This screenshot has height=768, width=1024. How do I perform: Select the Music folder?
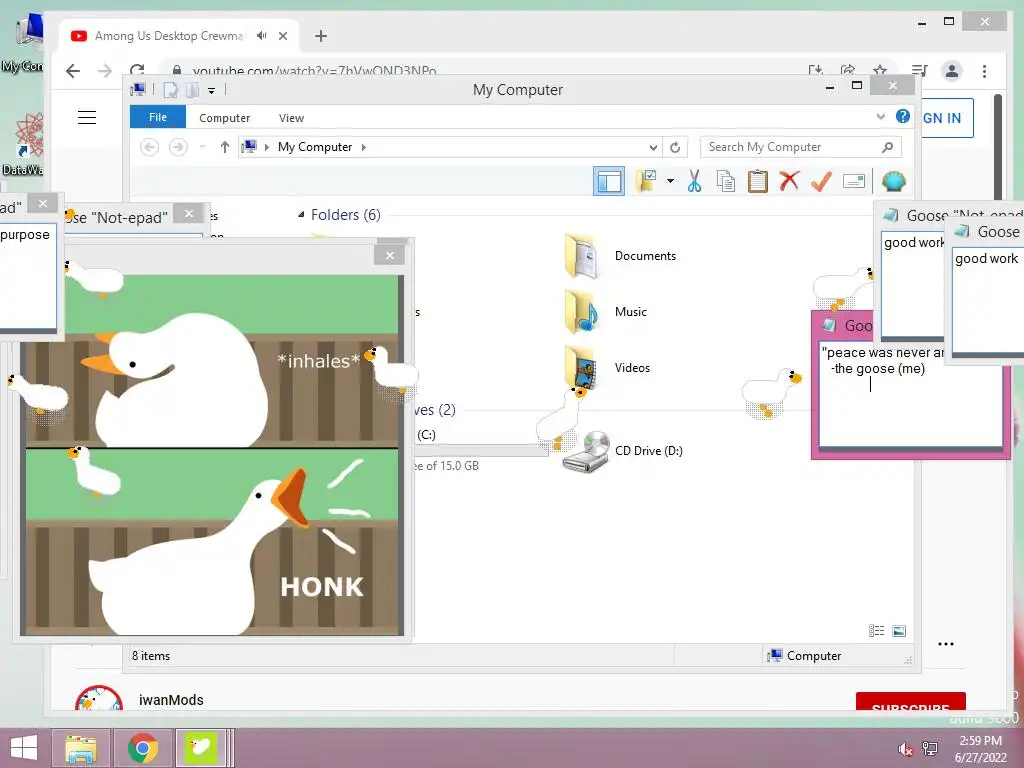606,312
